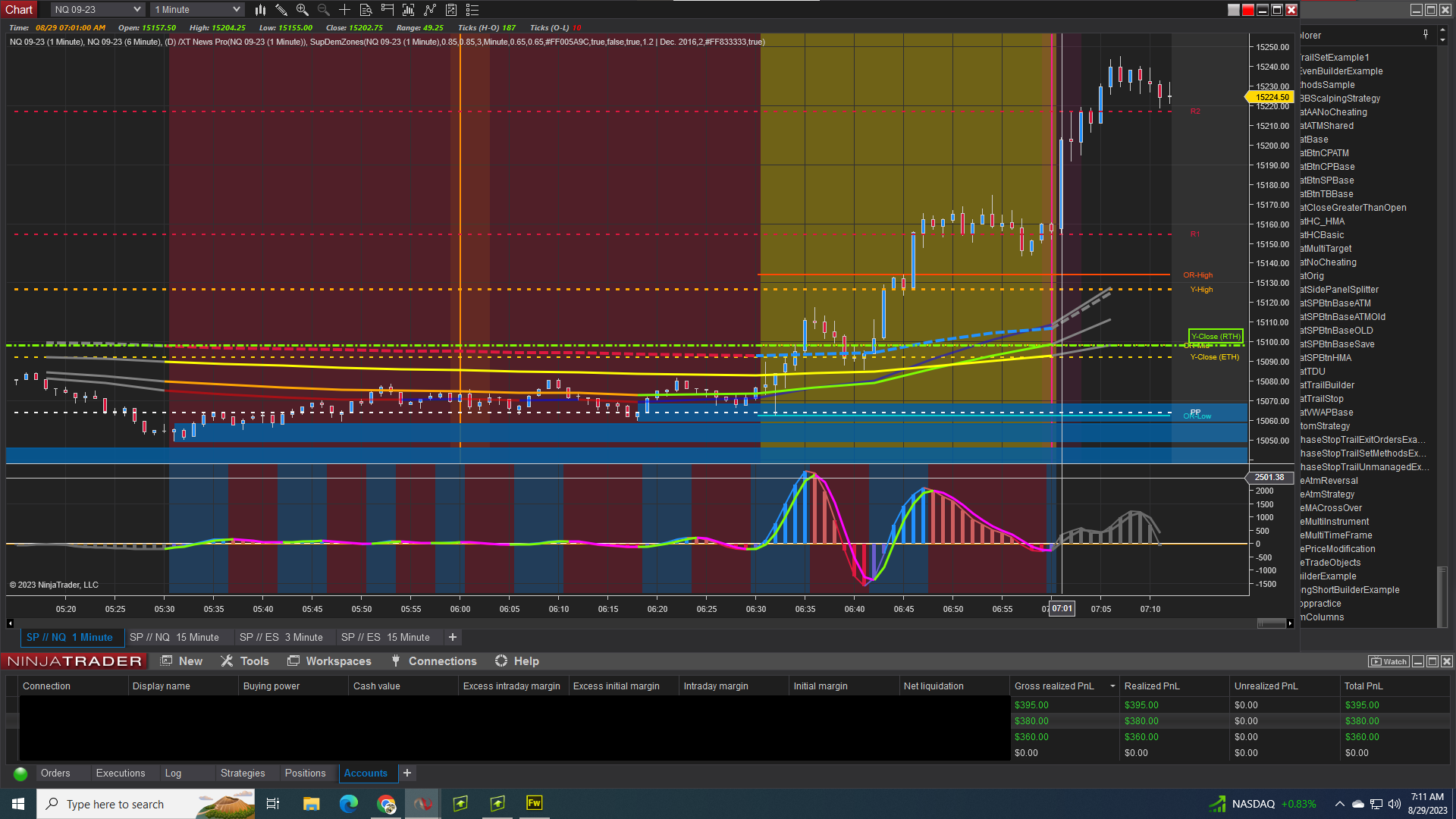Open the data box icon
The height and width of the screenshot is (819, 1456).
pyautogui.click(x=366, y=10)
